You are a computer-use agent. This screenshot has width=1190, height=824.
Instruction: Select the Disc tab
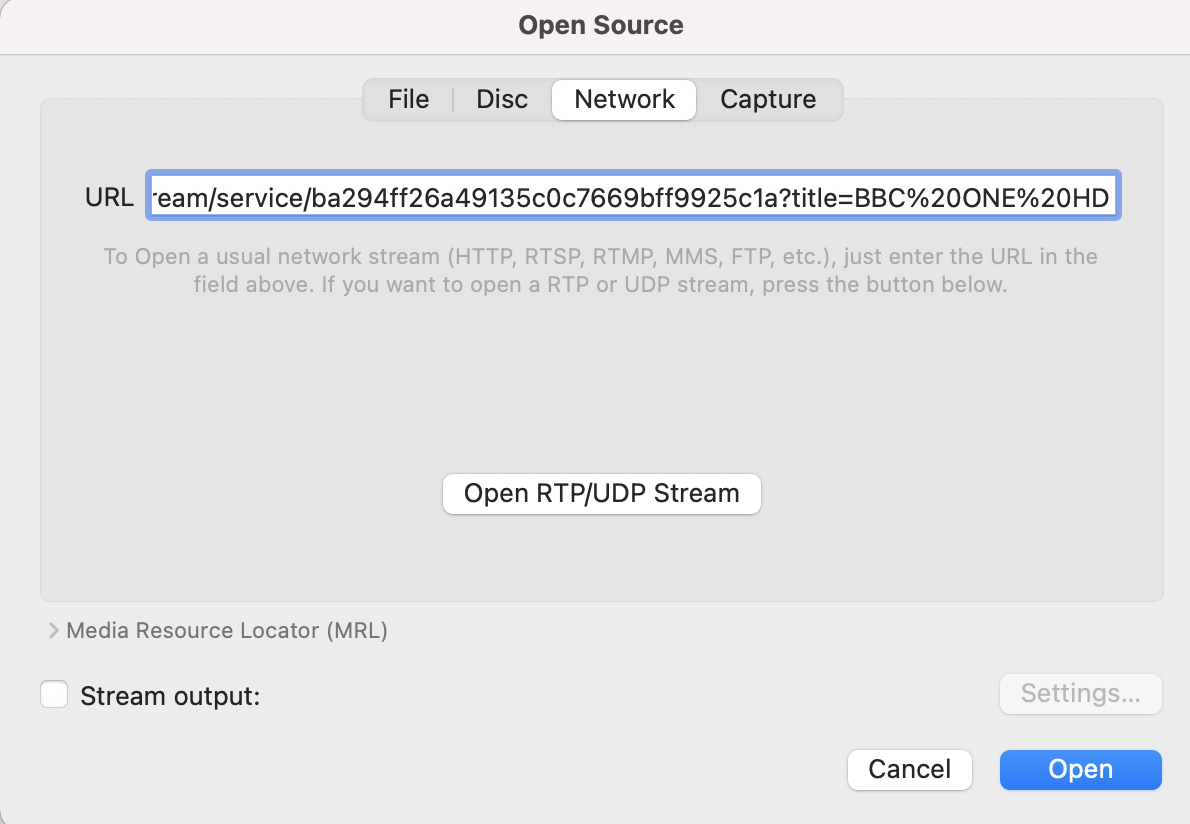point(502,100)
